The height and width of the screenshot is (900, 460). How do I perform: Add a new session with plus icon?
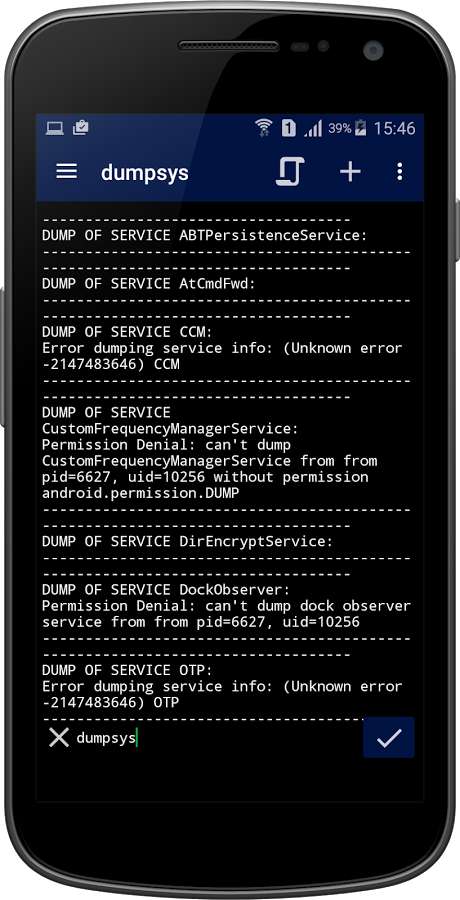tap(350, 172)
